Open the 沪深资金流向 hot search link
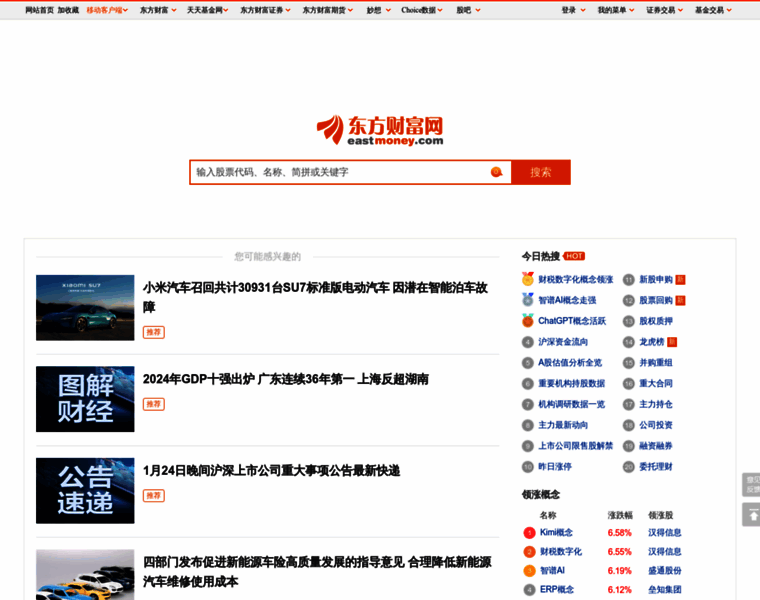Viewport: 760px width, 600px height. pyautogui.click(x=563, y=342)
